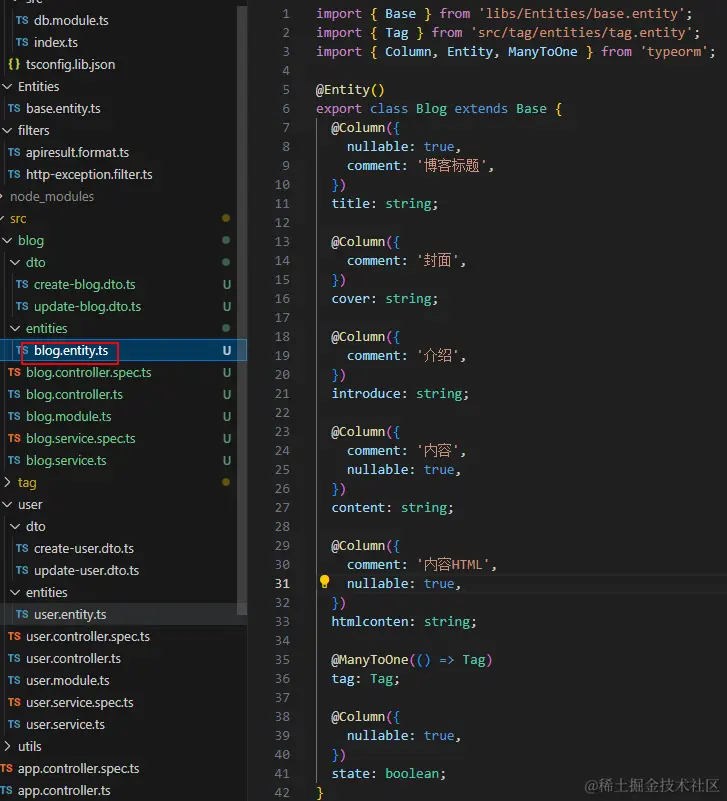Open blog.module.ts file
Screen dimensions: 727x801
(x=68, y=416)
